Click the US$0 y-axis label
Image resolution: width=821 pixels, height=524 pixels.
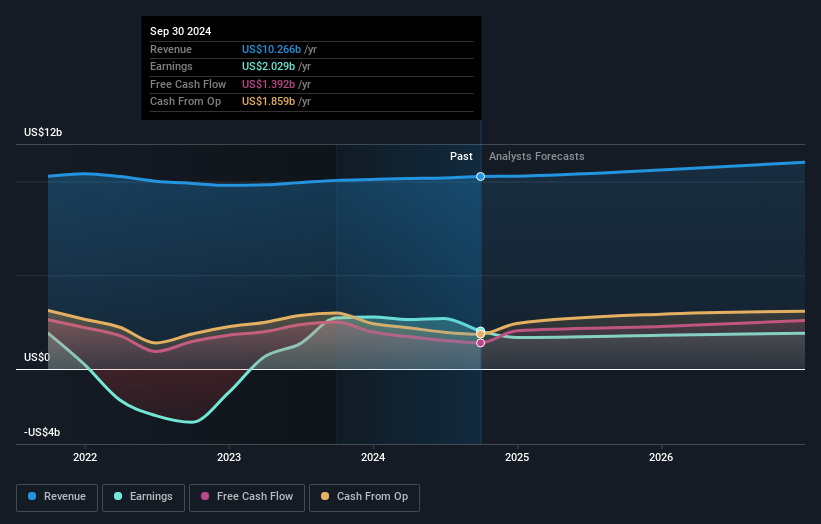(x=37, y=357)
